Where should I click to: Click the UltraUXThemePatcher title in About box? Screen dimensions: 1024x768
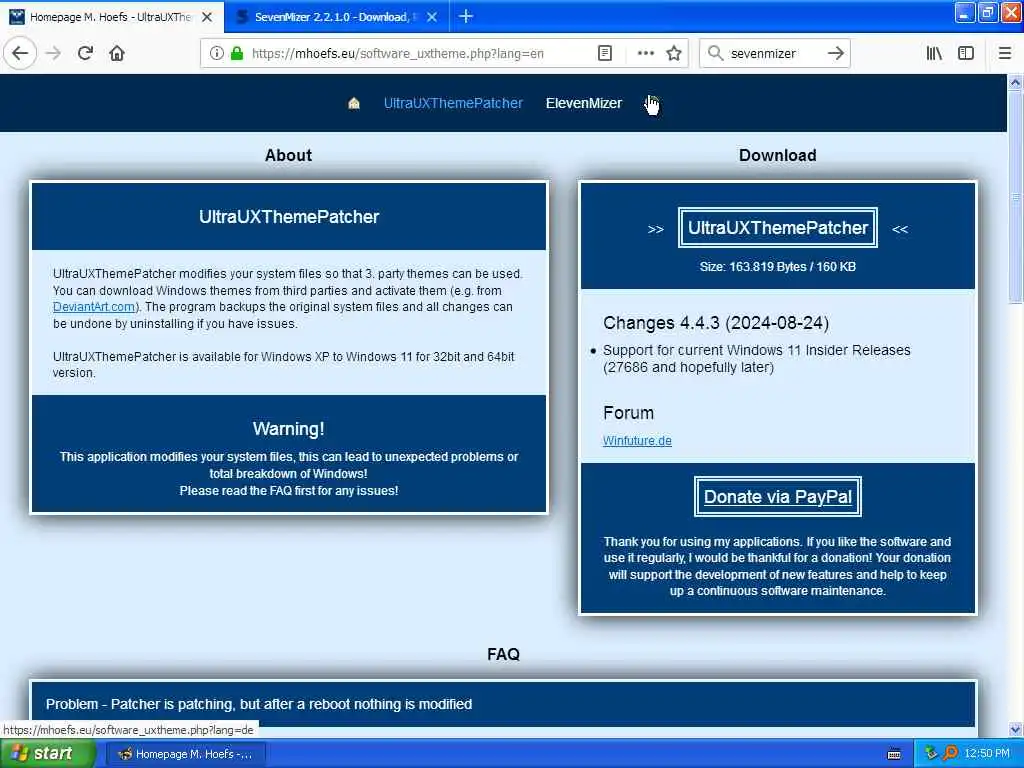tap(289, 217)
